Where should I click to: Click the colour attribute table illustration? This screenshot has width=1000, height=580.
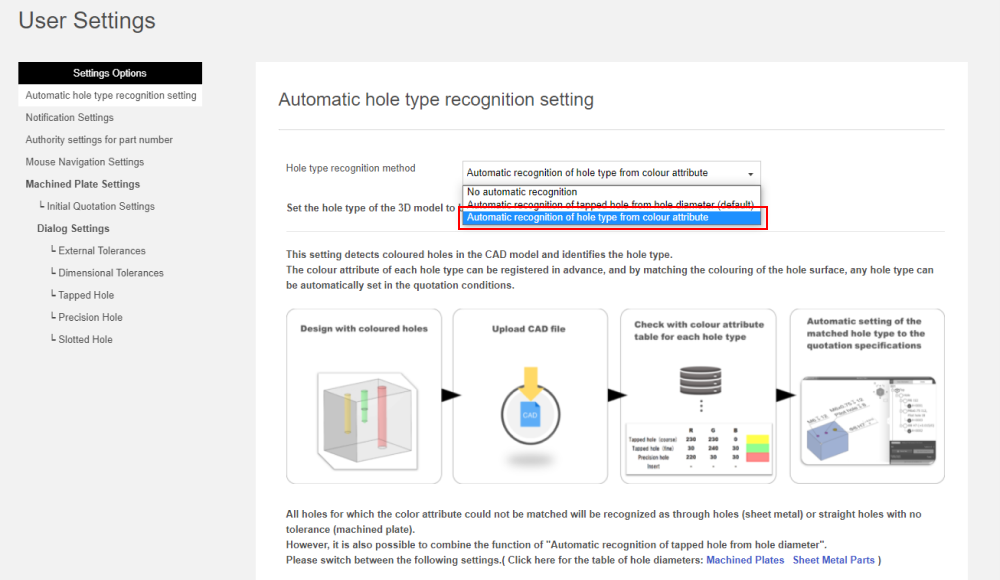(698, 396)
